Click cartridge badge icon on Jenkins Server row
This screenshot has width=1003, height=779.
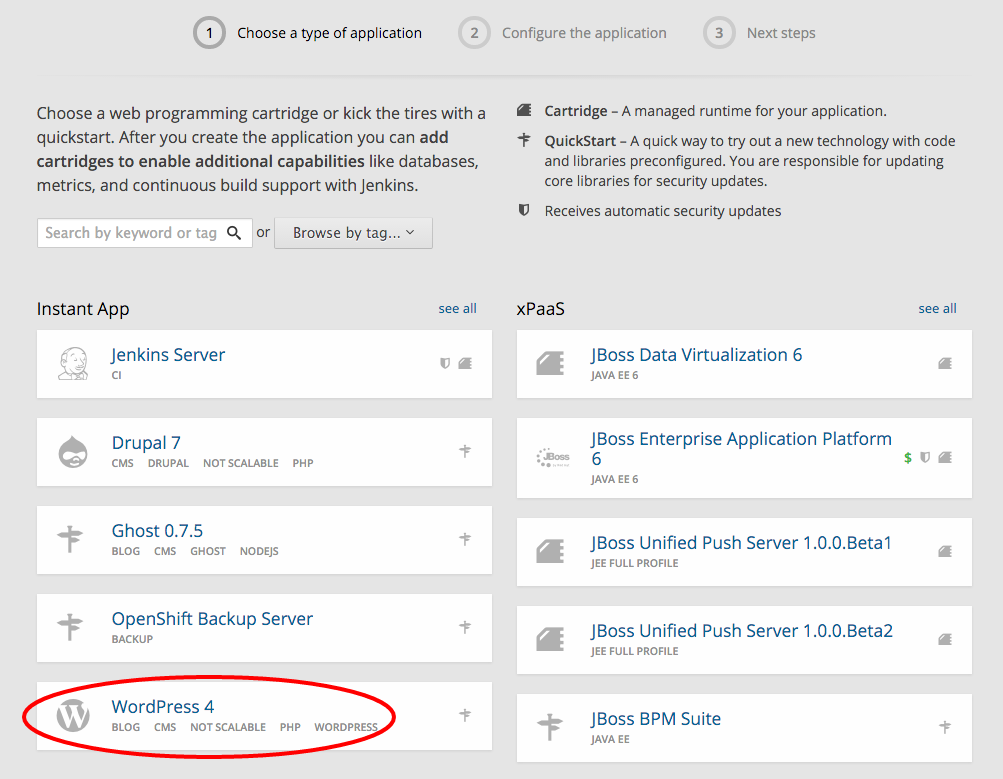pos(465,363)
